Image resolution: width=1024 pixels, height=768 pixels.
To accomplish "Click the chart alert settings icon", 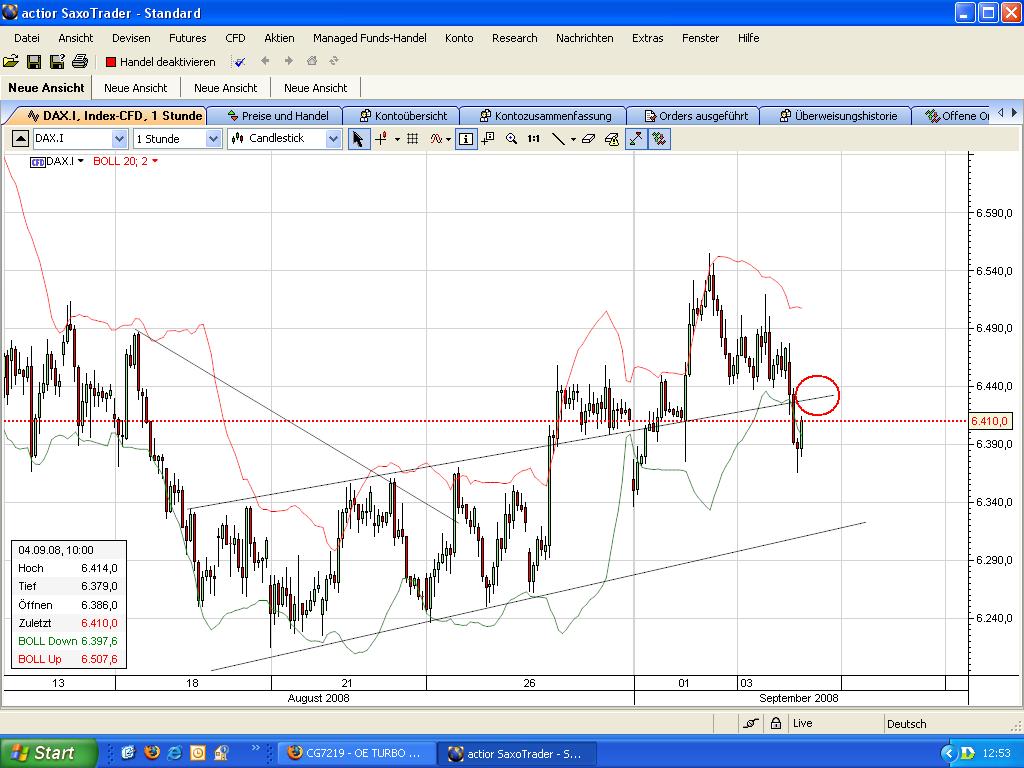I will (x=612, y=138).
